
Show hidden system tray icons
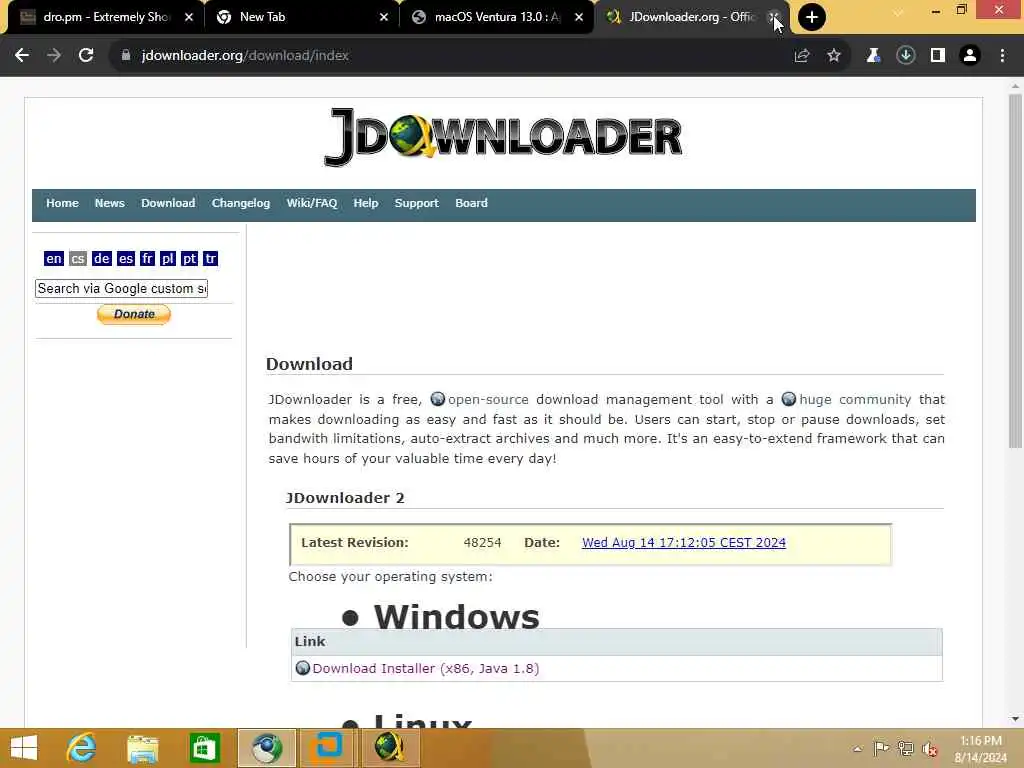pos(857,749)
